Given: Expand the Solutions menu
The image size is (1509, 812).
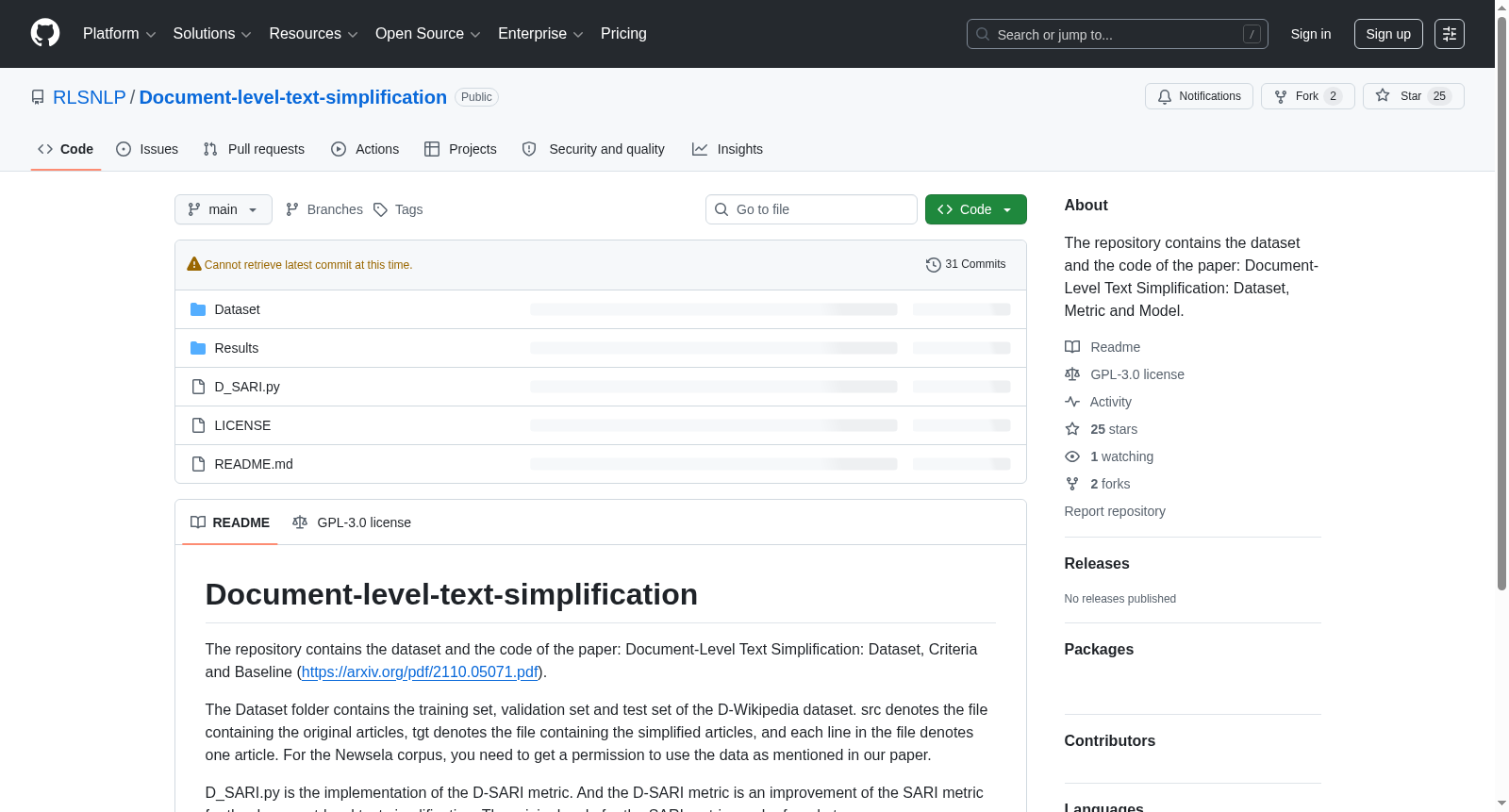Looking at the screenshot, I should 212,34.
